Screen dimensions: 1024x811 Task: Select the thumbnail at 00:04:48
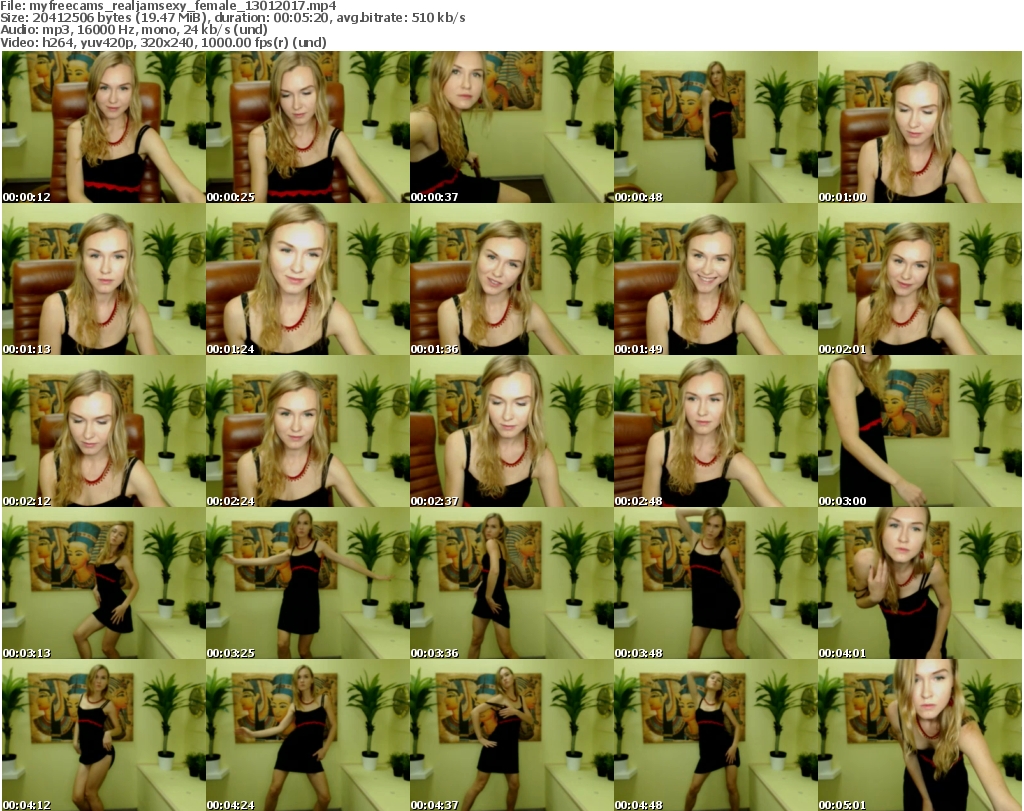716,735
